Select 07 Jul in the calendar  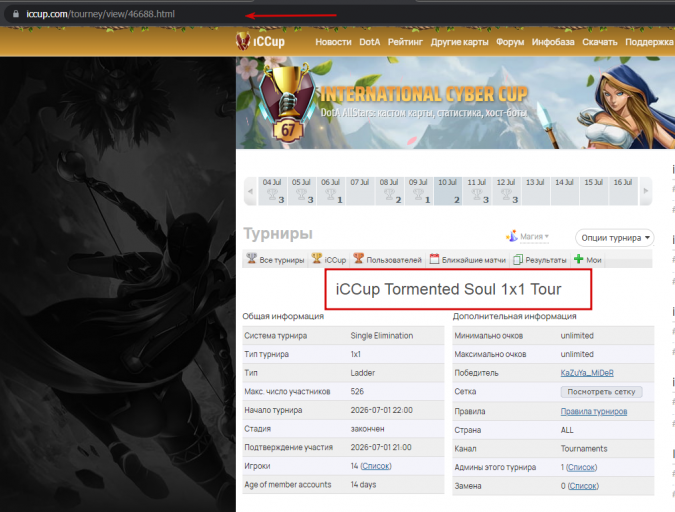point(360,191)
